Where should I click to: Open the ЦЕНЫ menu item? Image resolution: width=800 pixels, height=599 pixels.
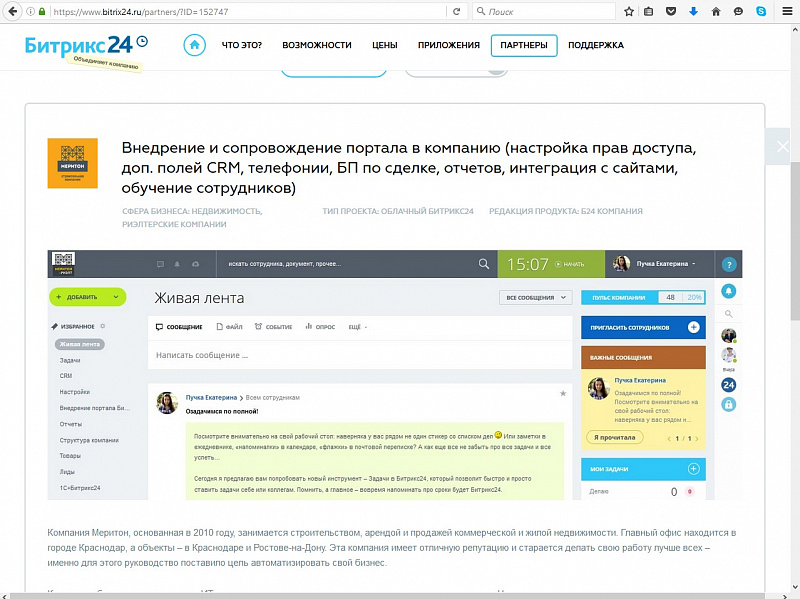[385, 45]
